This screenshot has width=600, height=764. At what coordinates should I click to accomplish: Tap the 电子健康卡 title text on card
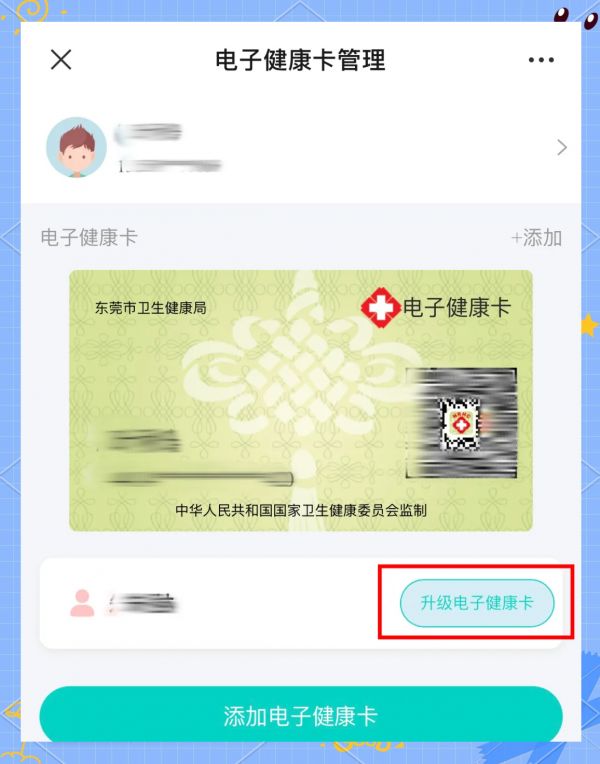[457, 307]
